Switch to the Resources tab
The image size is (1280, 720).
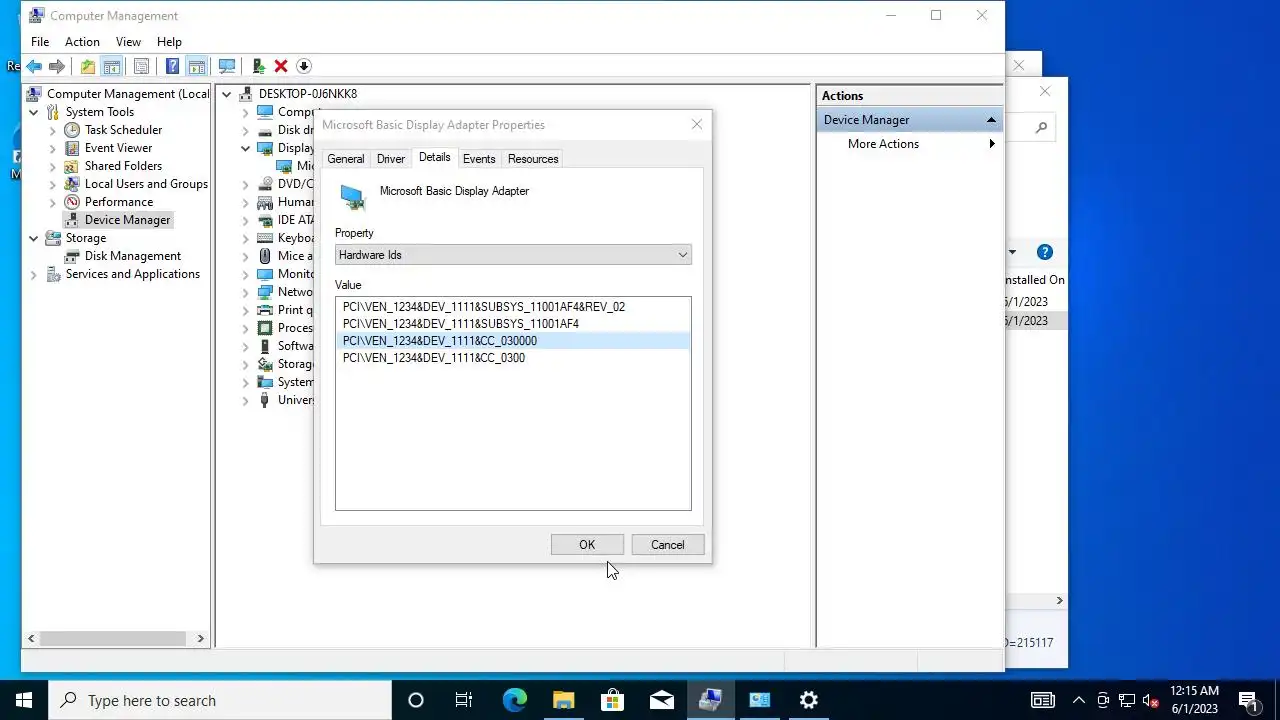533,159
